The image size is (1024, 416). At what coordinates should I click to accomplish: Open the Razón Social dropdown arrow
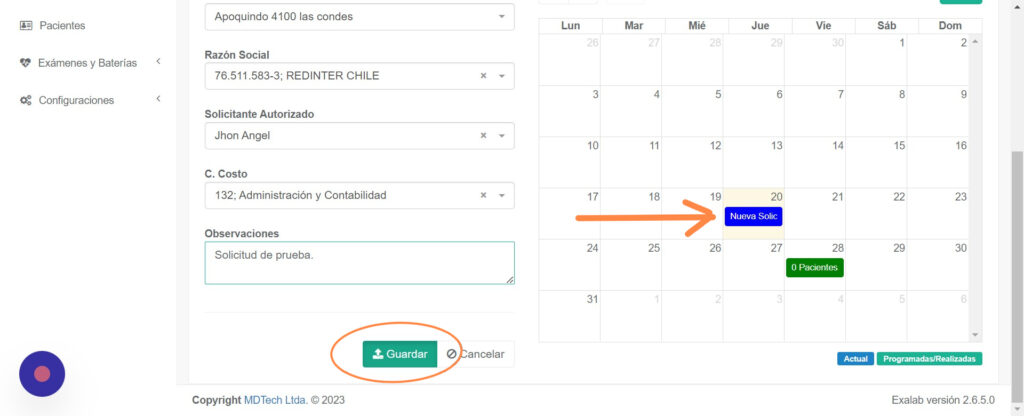pos(502,76)
